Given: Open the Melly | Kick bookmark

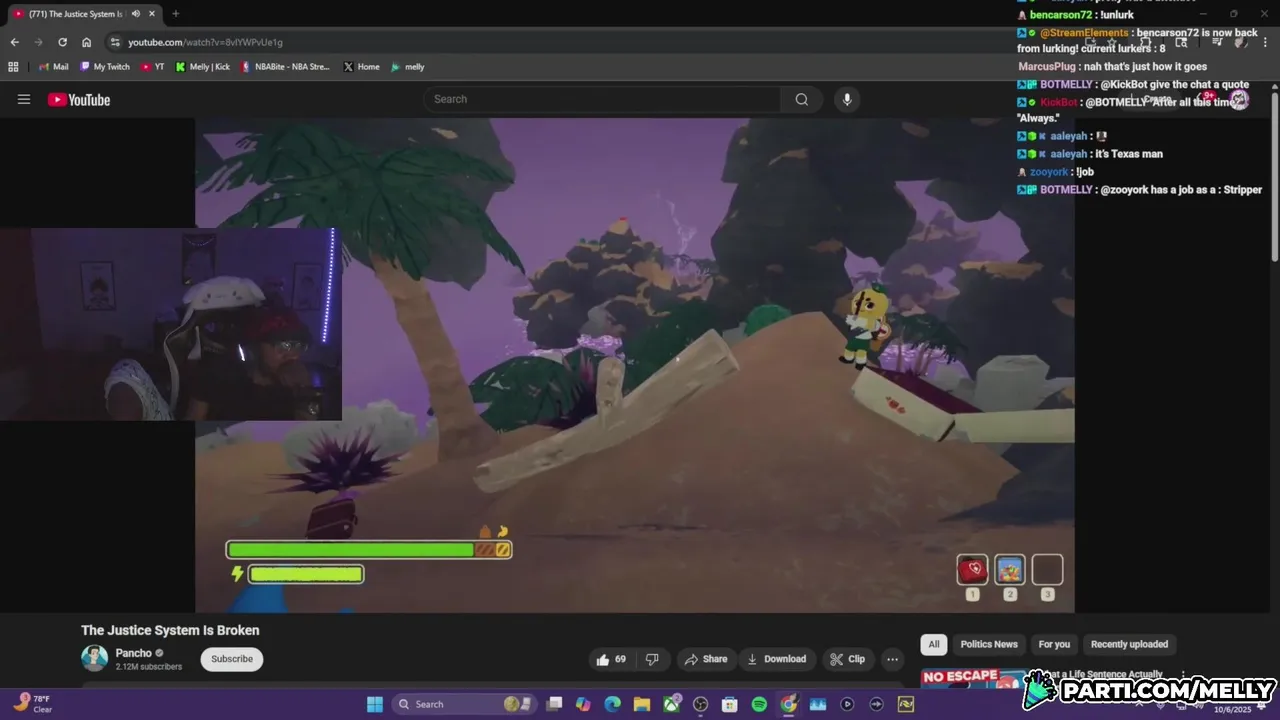Looking at the screenshot, I should coord(202,67).
